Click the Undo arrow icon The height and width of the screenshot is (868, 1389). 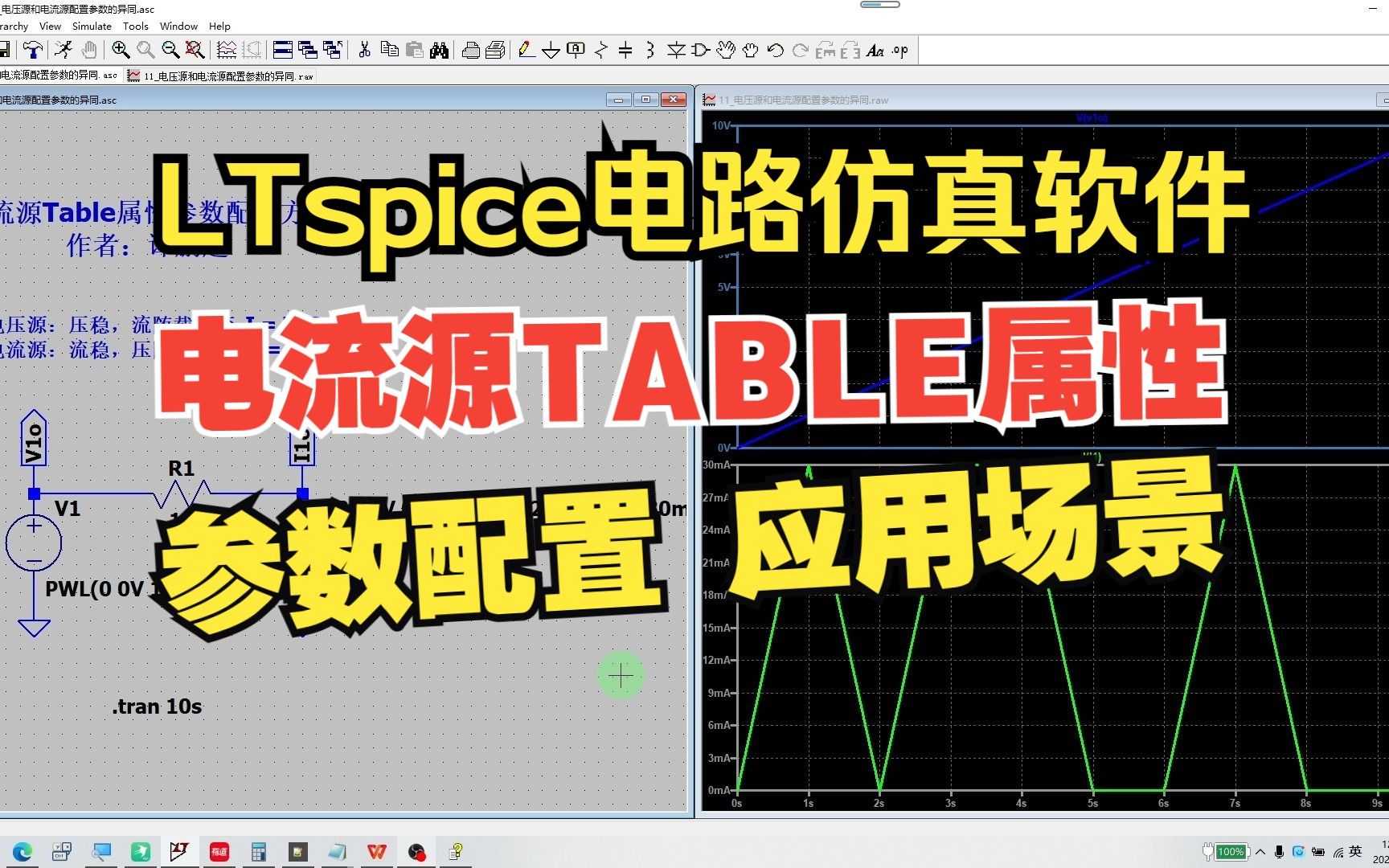click(x=775, y=51)
